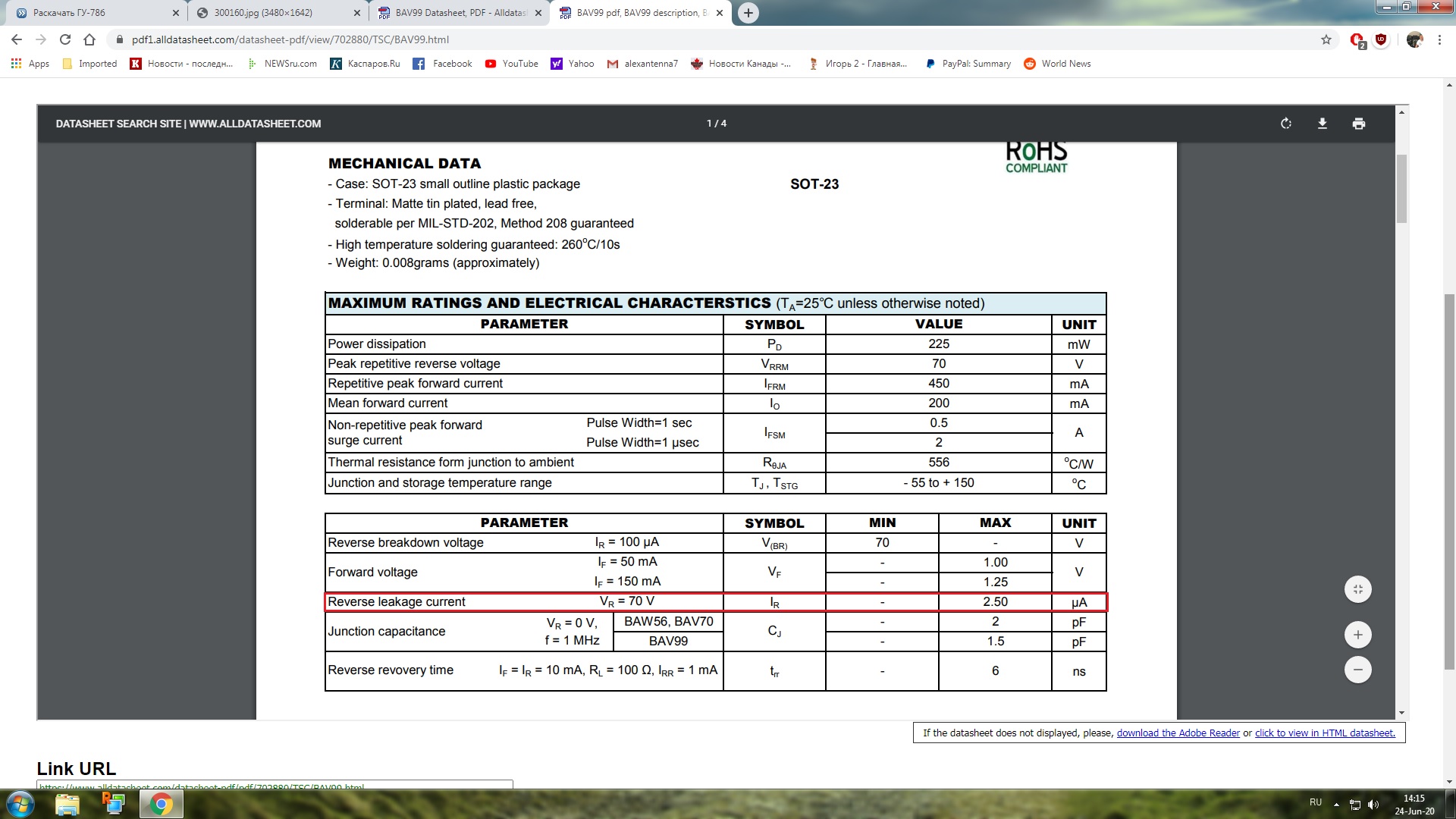Open the Chrome three-dot menu
Viewport: 1456px width, 819px height.
click(x=1439, y=39)
